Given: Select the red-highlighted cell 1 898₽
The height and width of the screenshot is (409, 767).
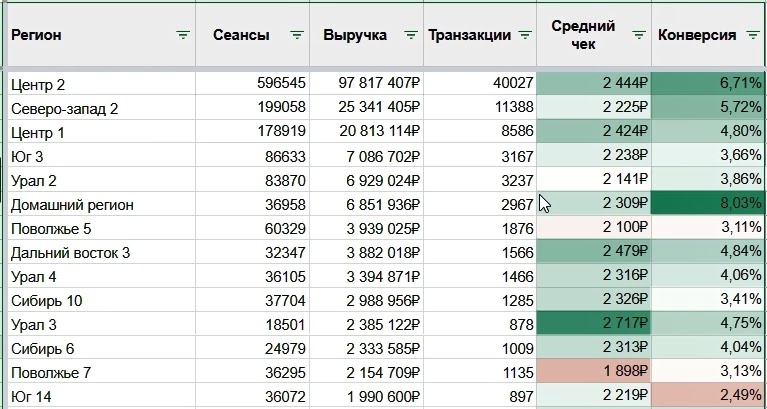Looking at the screenshot, I should [594, 372].
